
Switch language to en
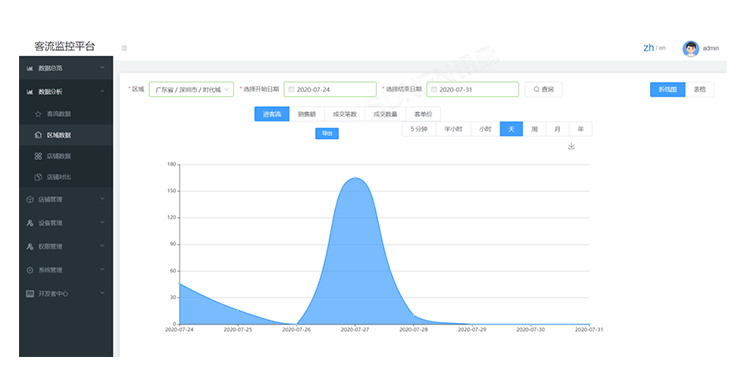[662, 48]
